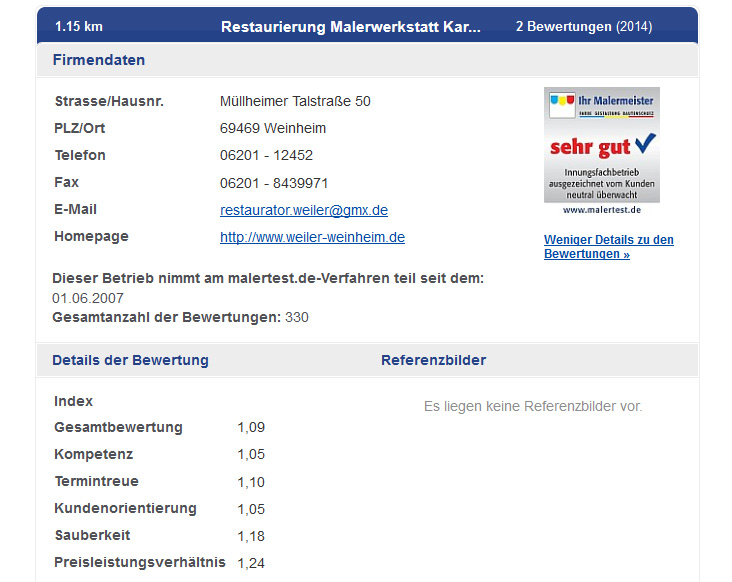
Task: Select the 'Details der Bewertung' section header
Action: coord(130,360)
